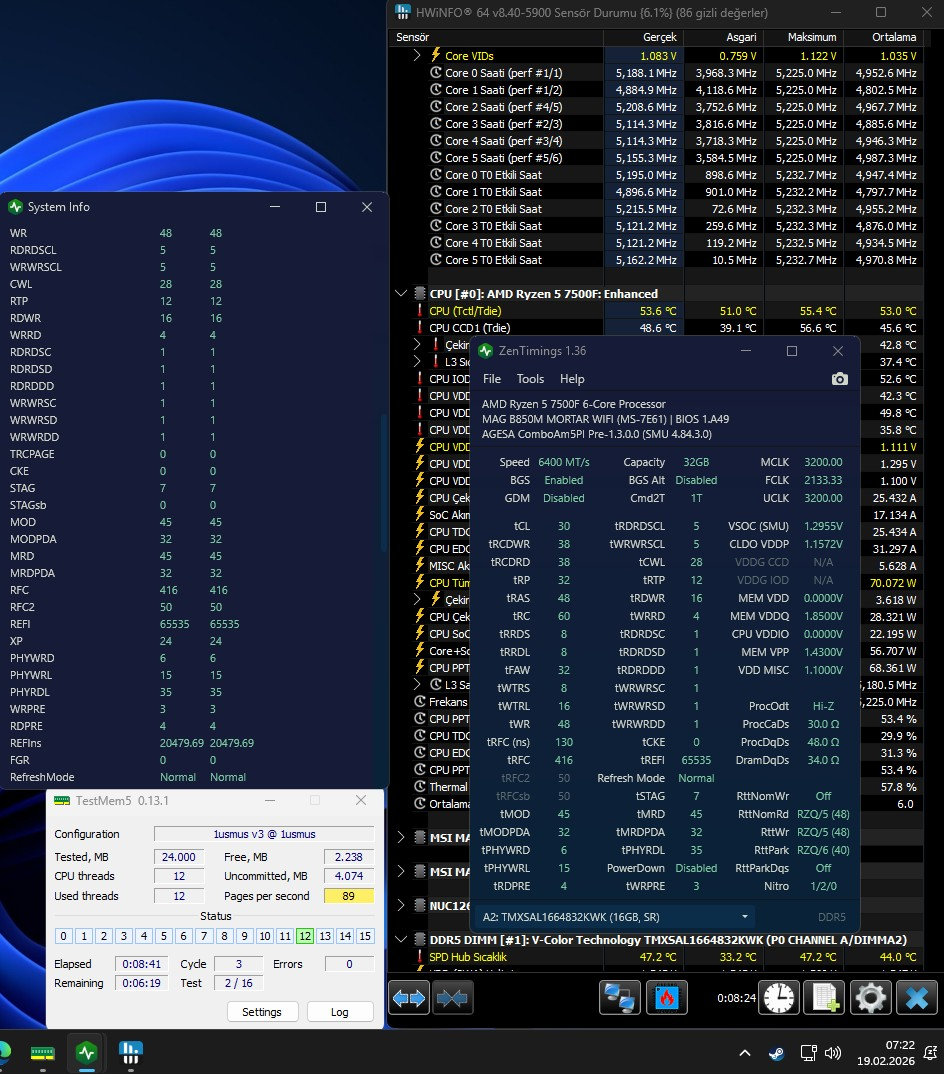Expand the L3 Sa clock row

pyautogui.click(x=417, y=685)
